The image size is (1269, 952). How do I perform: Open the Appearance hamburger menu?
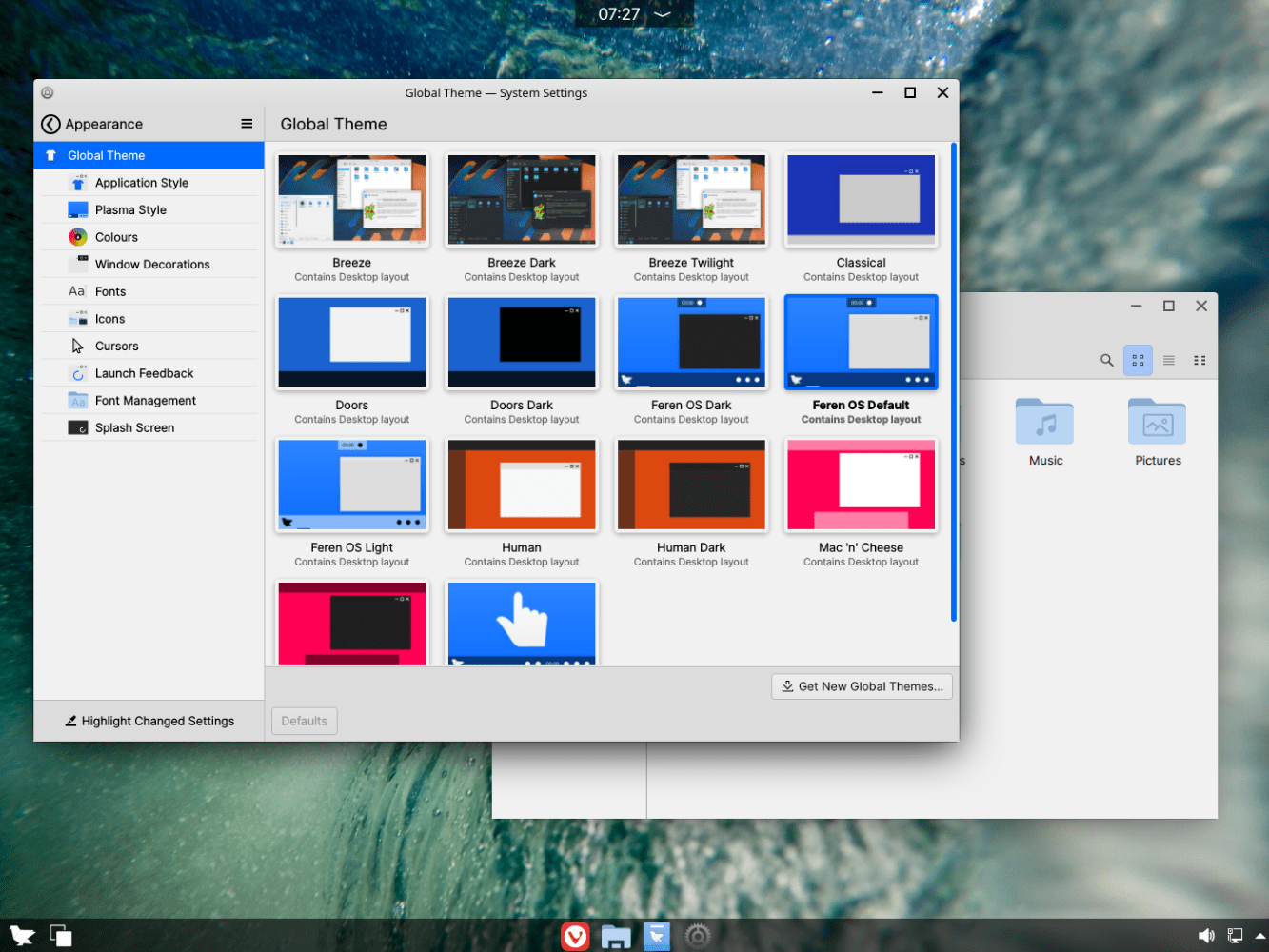pyautogui.click(x=247, y=124)
